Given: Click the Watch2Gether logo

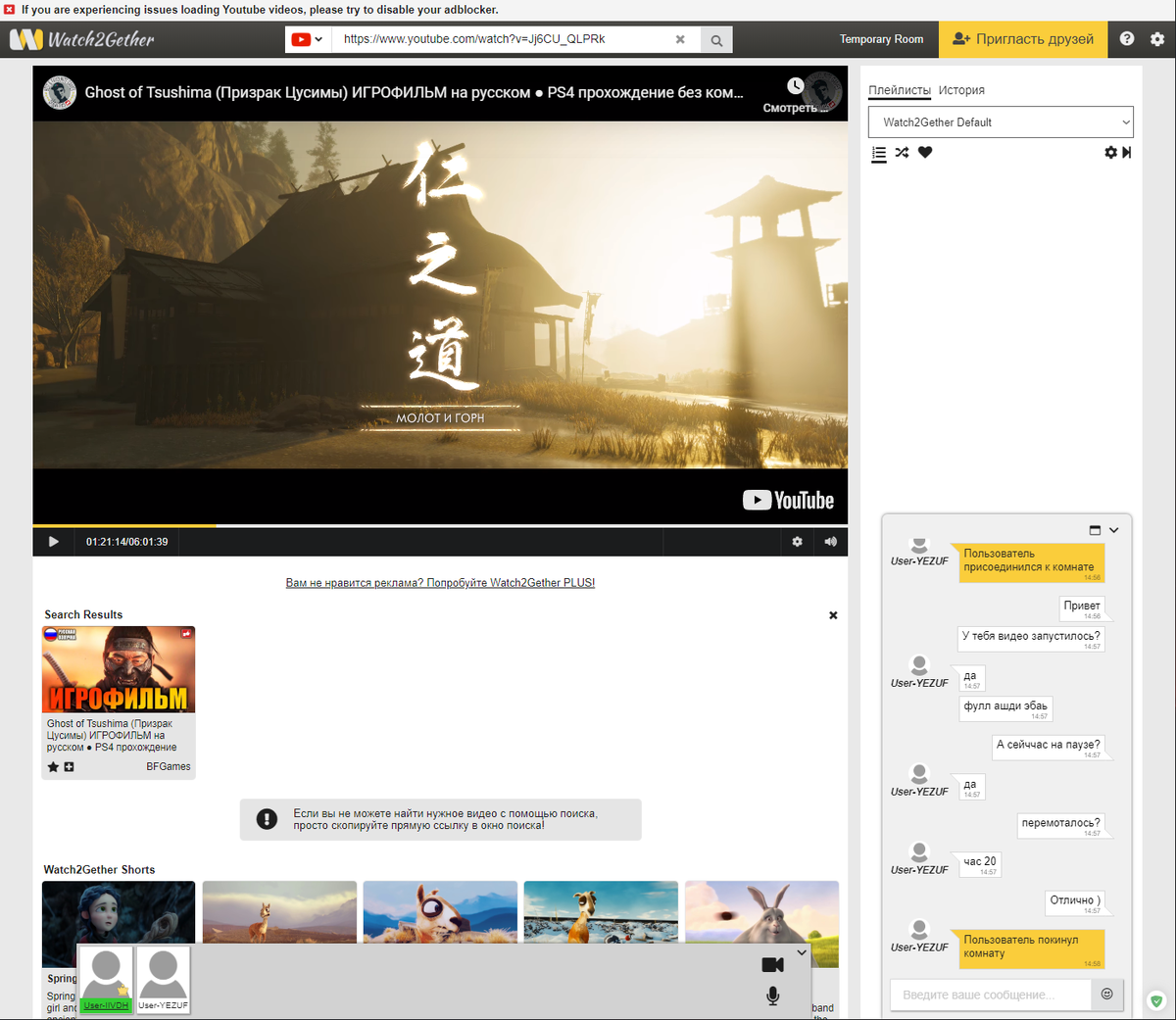Looking at the screenshot, I should [x=82, y=39].
